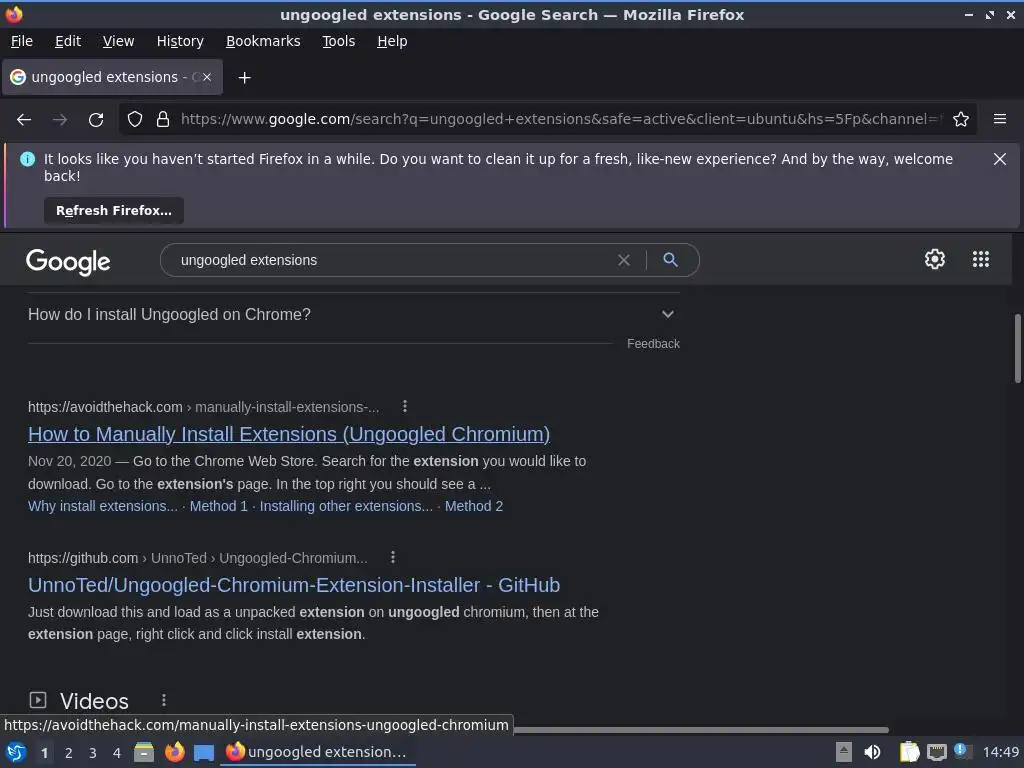Image resolution: width=1024 pixels, height=768 pixels.
Task: Click the Google logo
Action: coord(68,262)
